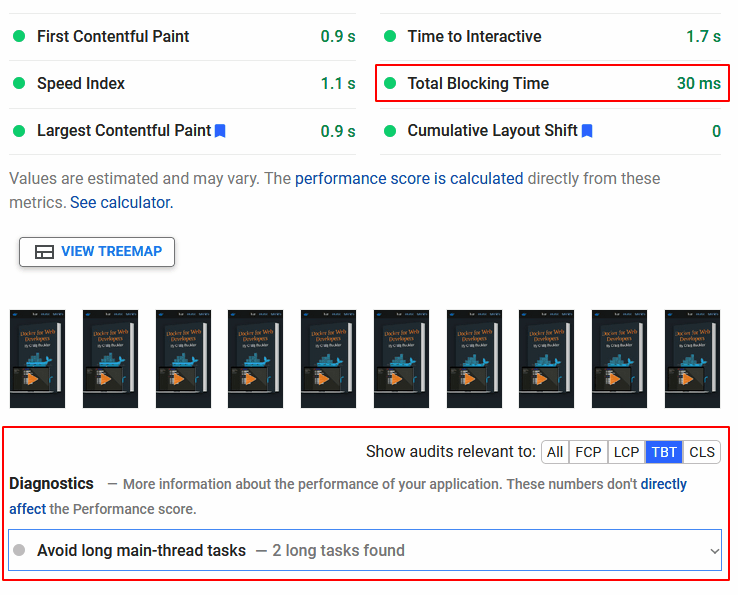
Task: Expand the Avoid long main-thread tasks audit row
Action: click(x=300, y=550)
